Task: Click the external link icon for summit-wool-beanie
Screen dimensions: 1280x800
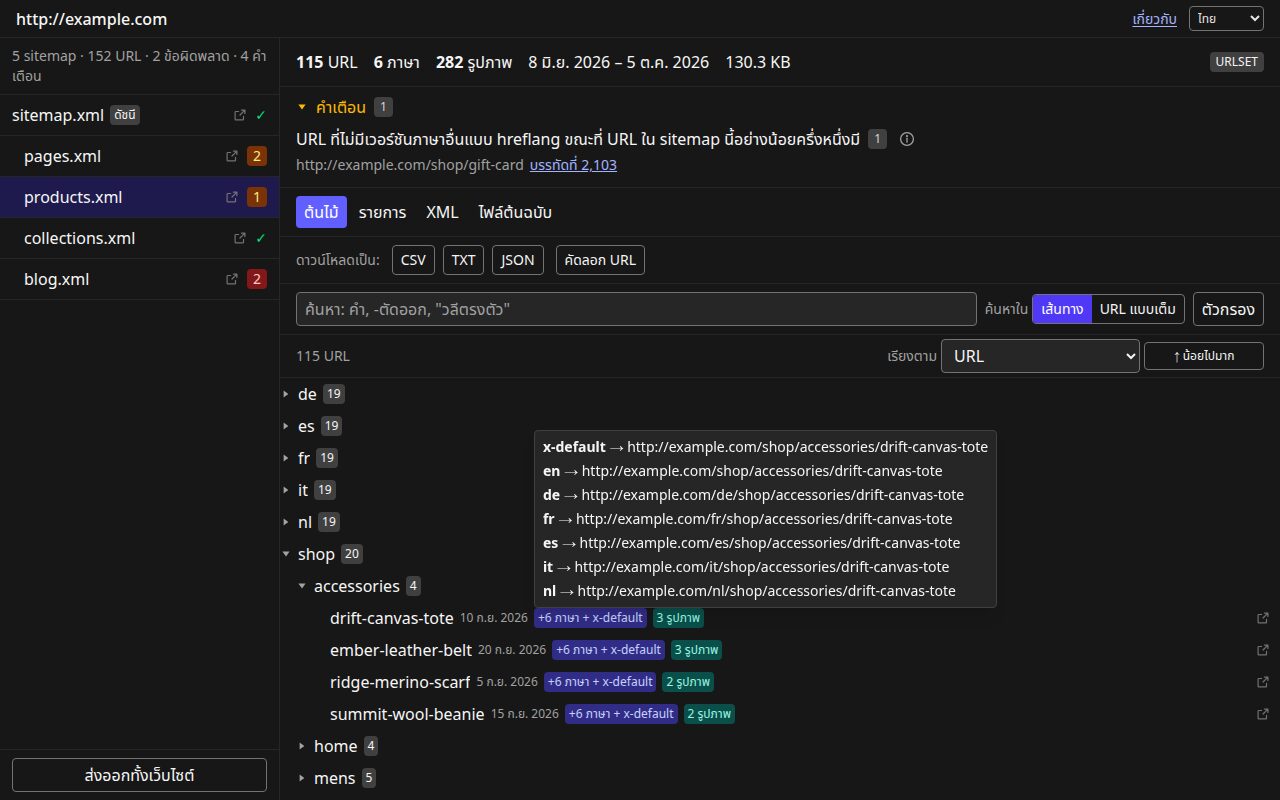Action: click(1262, 714)
